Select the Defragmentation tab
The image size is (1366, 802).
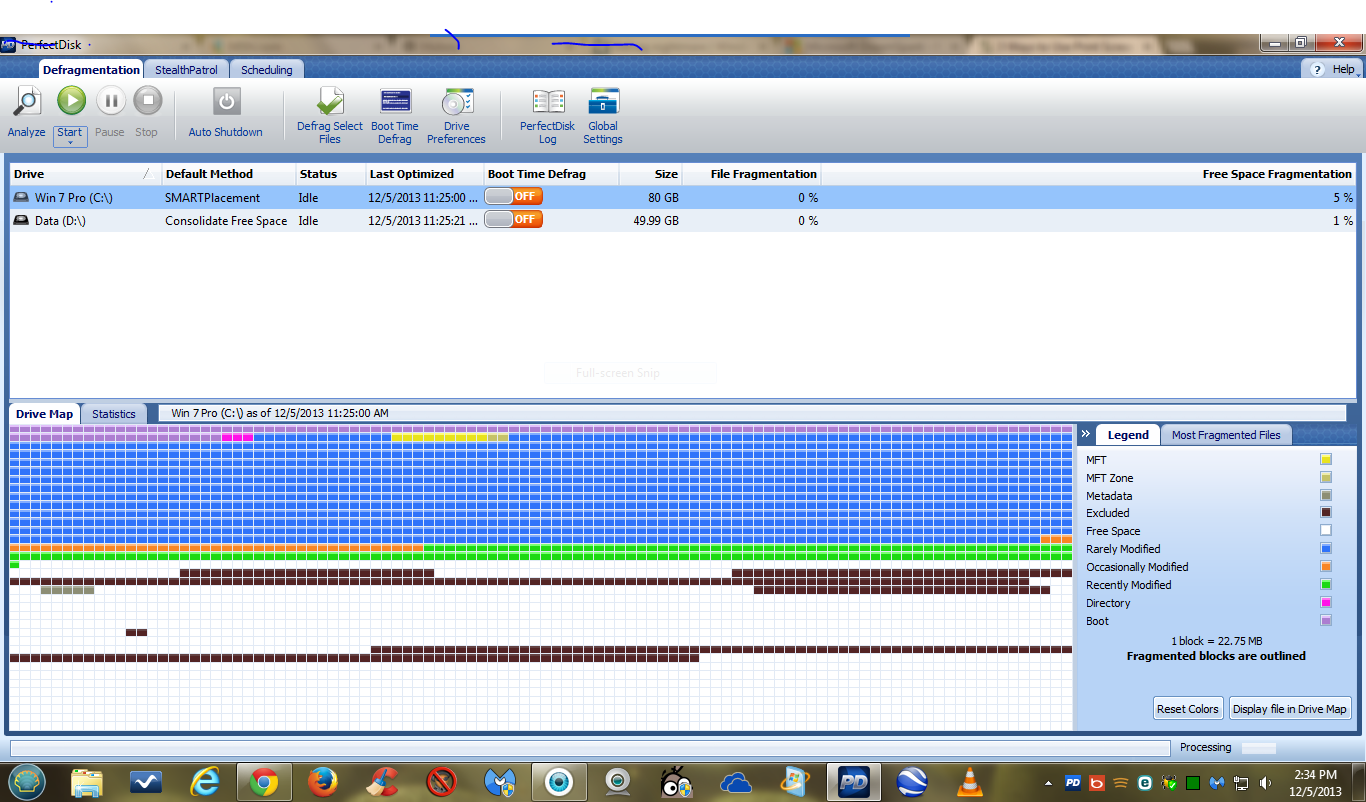(91, 70)
